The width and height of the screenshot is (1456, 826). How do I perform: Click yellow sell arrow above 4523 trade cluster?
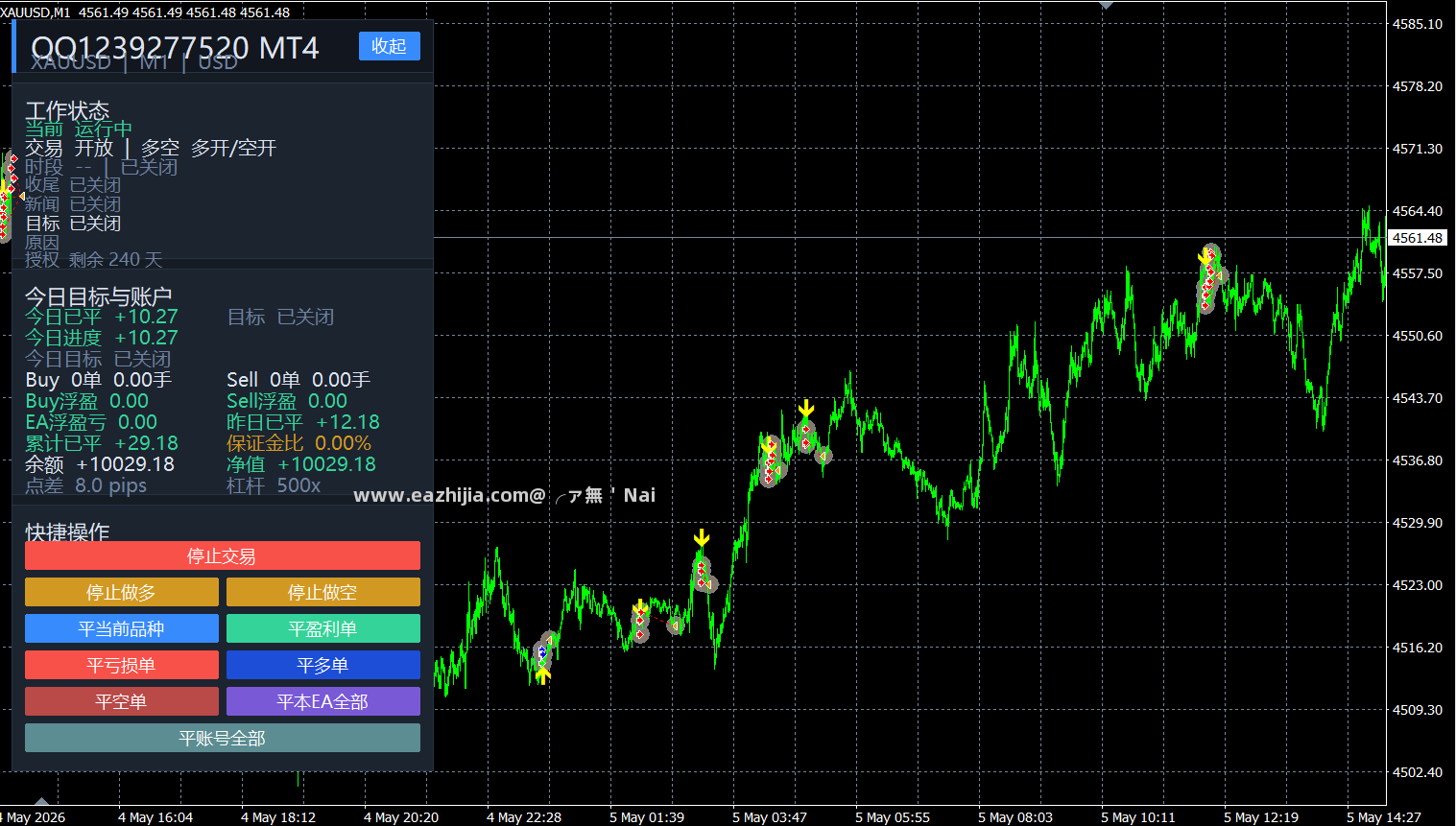point(702,537)
